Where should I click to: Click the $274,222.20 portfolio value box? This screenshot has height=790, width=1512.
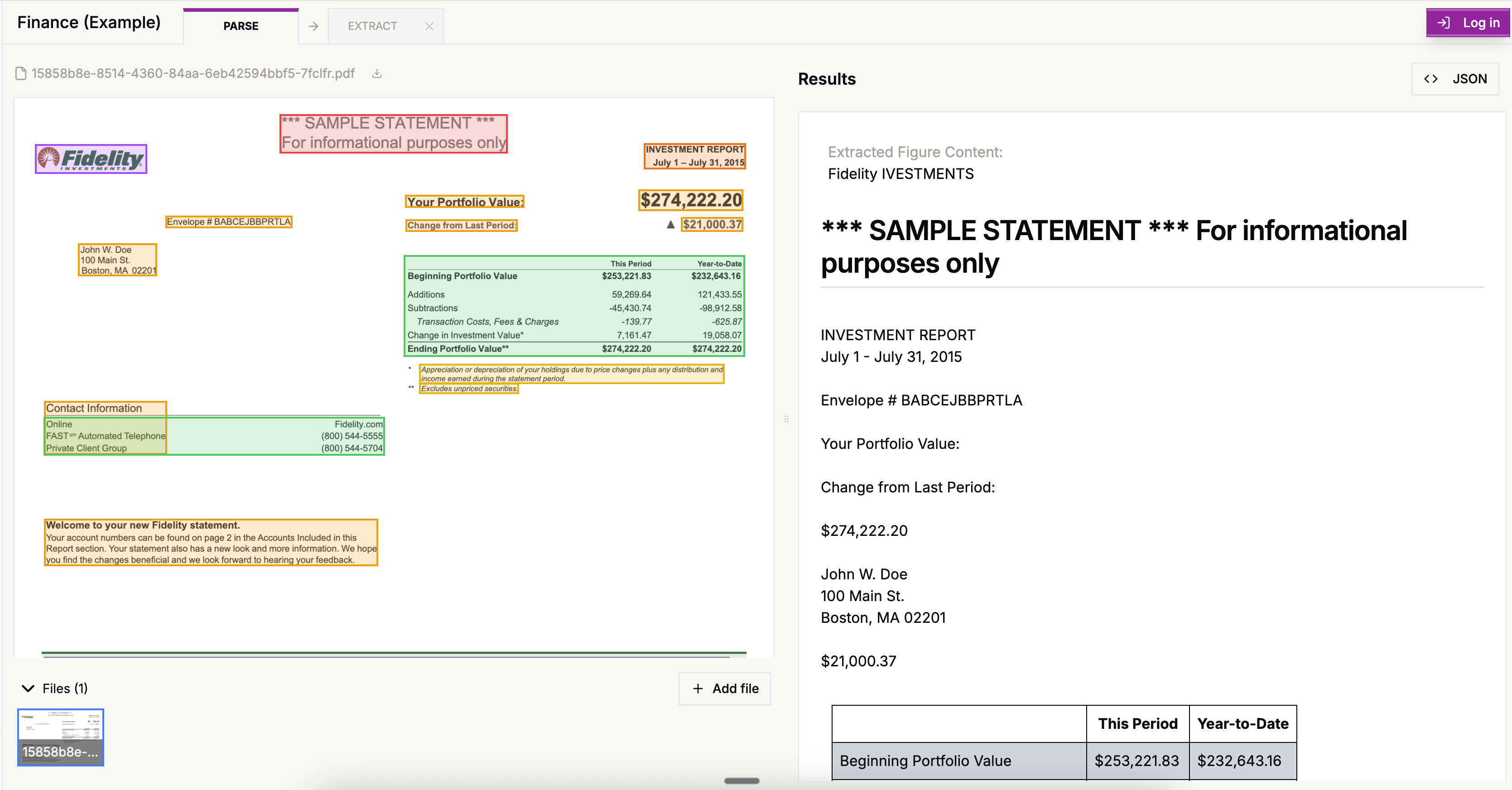691,200
